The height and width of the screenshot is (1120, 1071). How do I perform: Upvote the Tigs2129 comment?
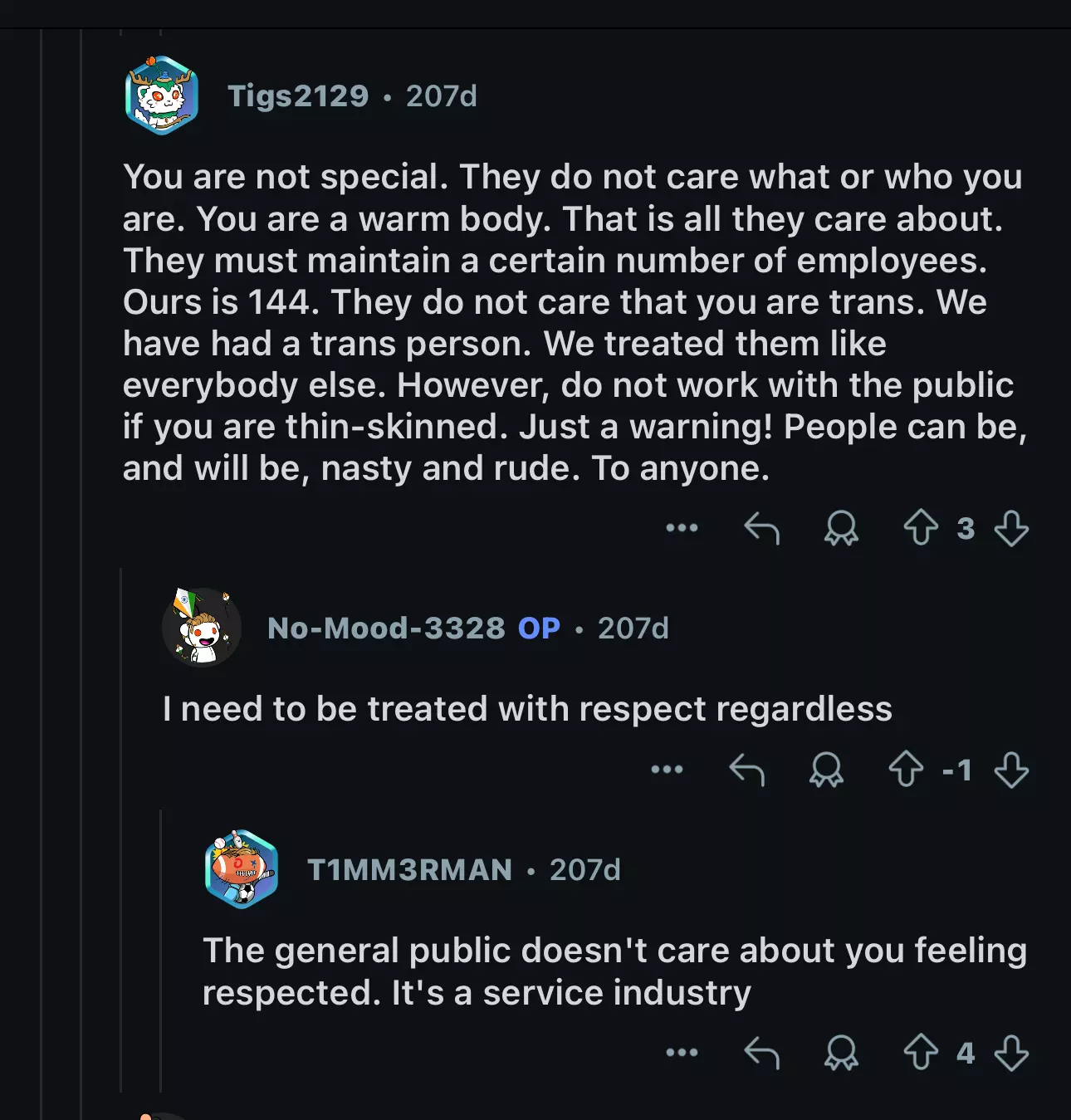921,527
